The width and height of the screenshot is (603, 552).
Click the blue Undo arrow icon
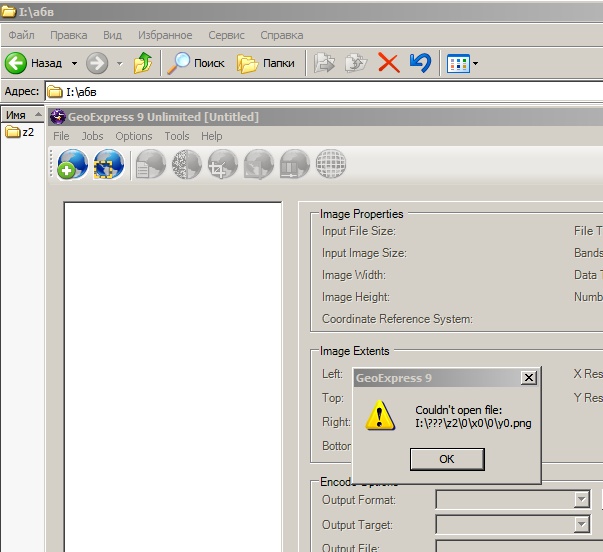pyautogui.click(x=420, y=63)
